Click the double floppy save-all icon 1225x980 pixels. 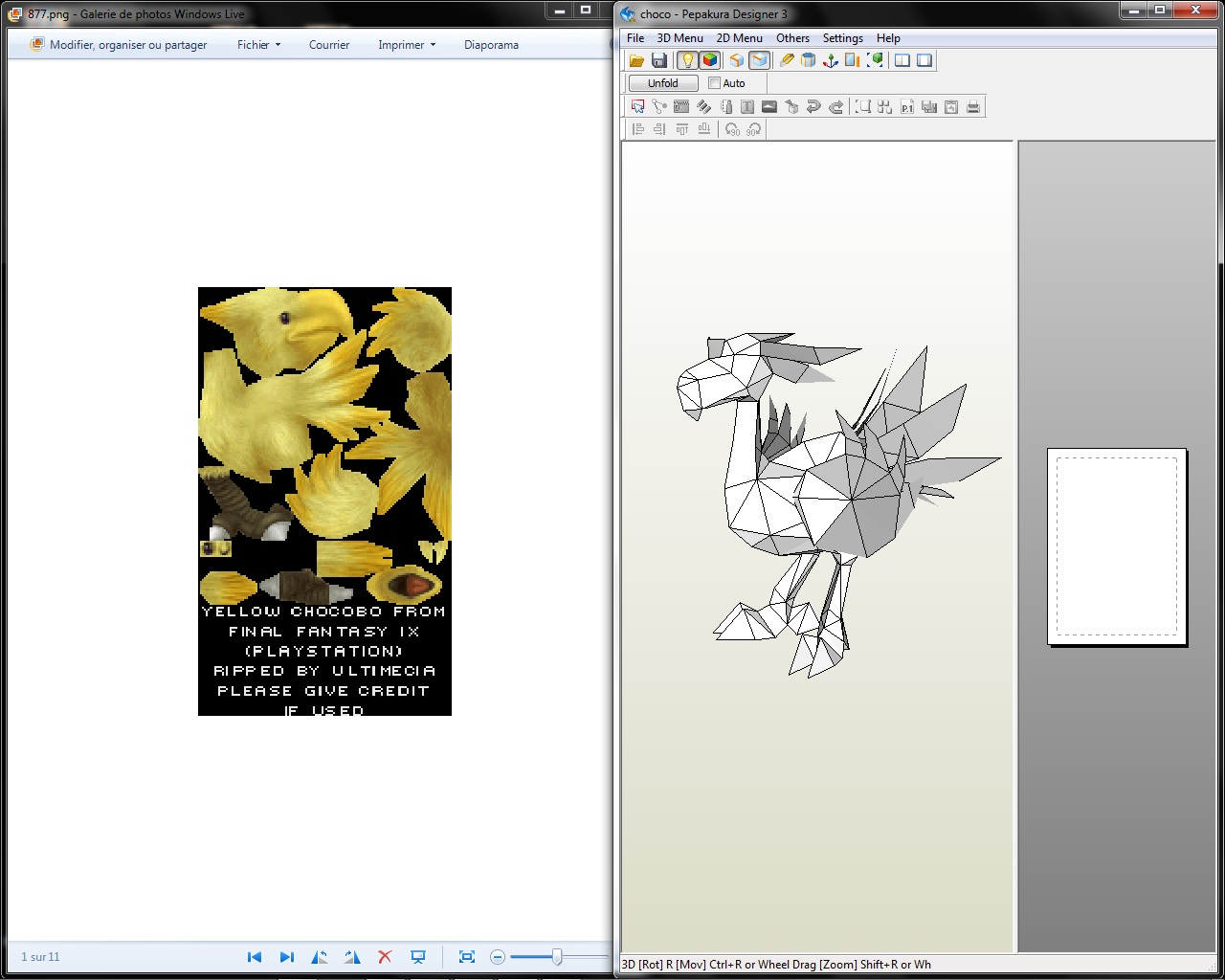(929, 107)
